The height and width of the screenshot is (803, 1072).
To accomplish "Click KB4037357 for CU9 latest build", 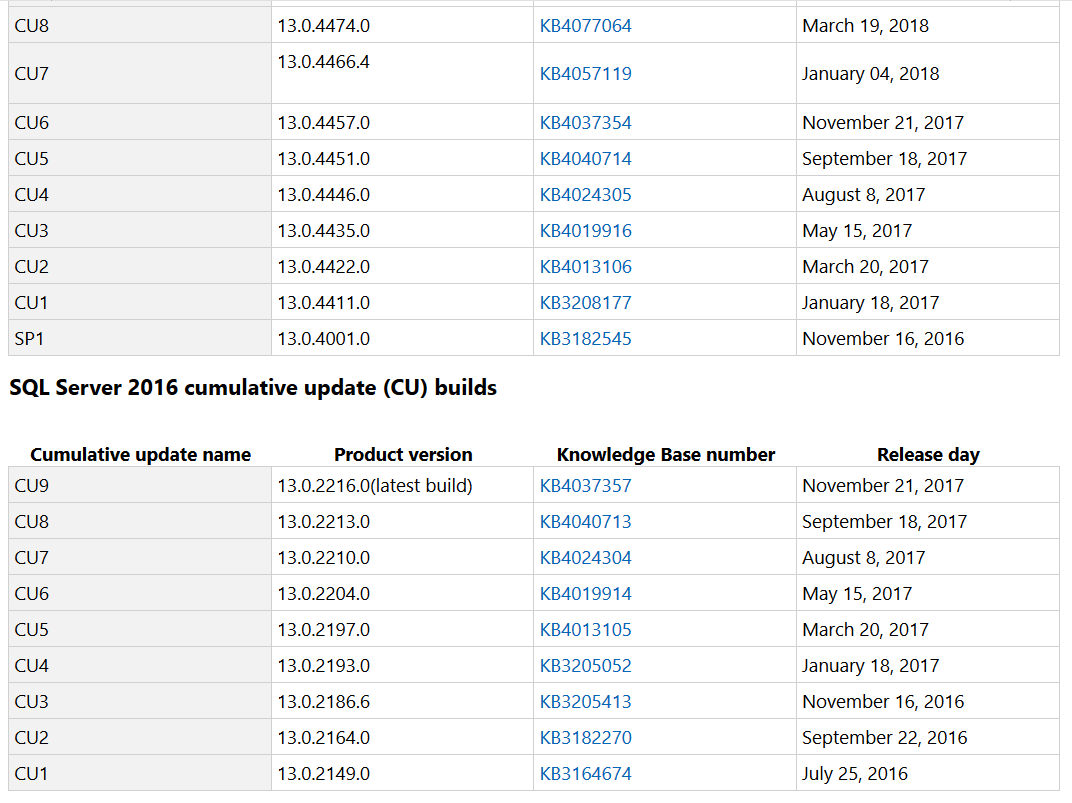I will tap(586, 486).
